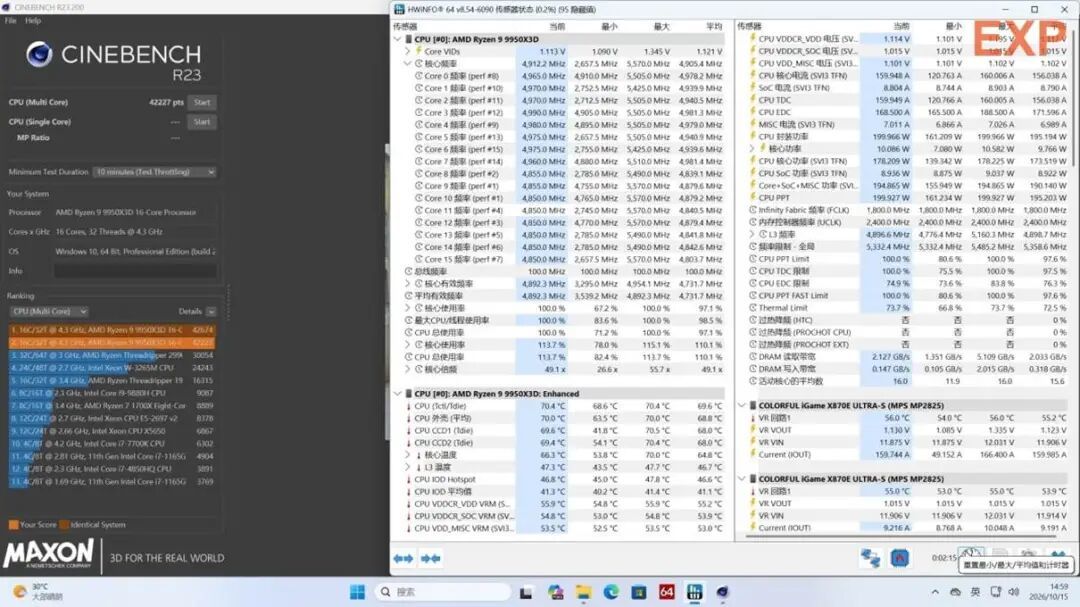Select Intel Core i9-9880H ranking row
The height and width of the screenshot is (607, 1080).
(112, 393)
